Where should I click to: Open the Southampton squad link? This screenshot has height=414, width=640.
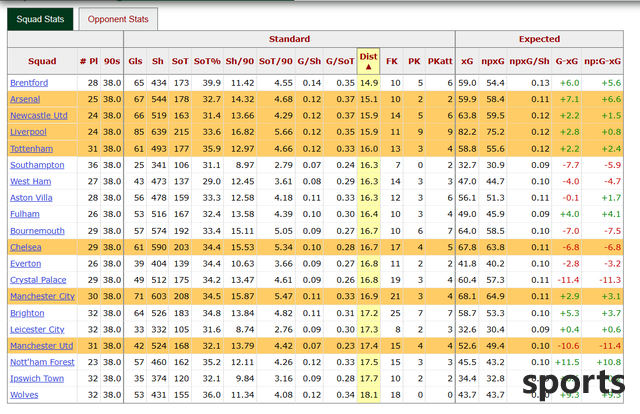click(37, 165)
